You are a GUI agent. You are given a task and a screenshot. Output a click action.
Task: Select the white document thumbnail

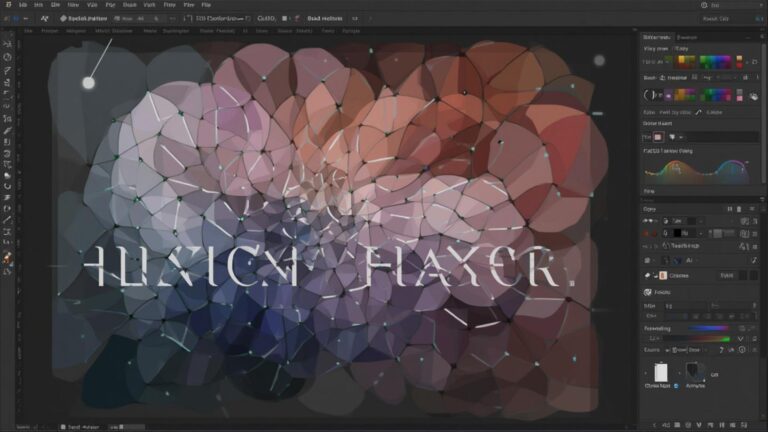(661, 372)
